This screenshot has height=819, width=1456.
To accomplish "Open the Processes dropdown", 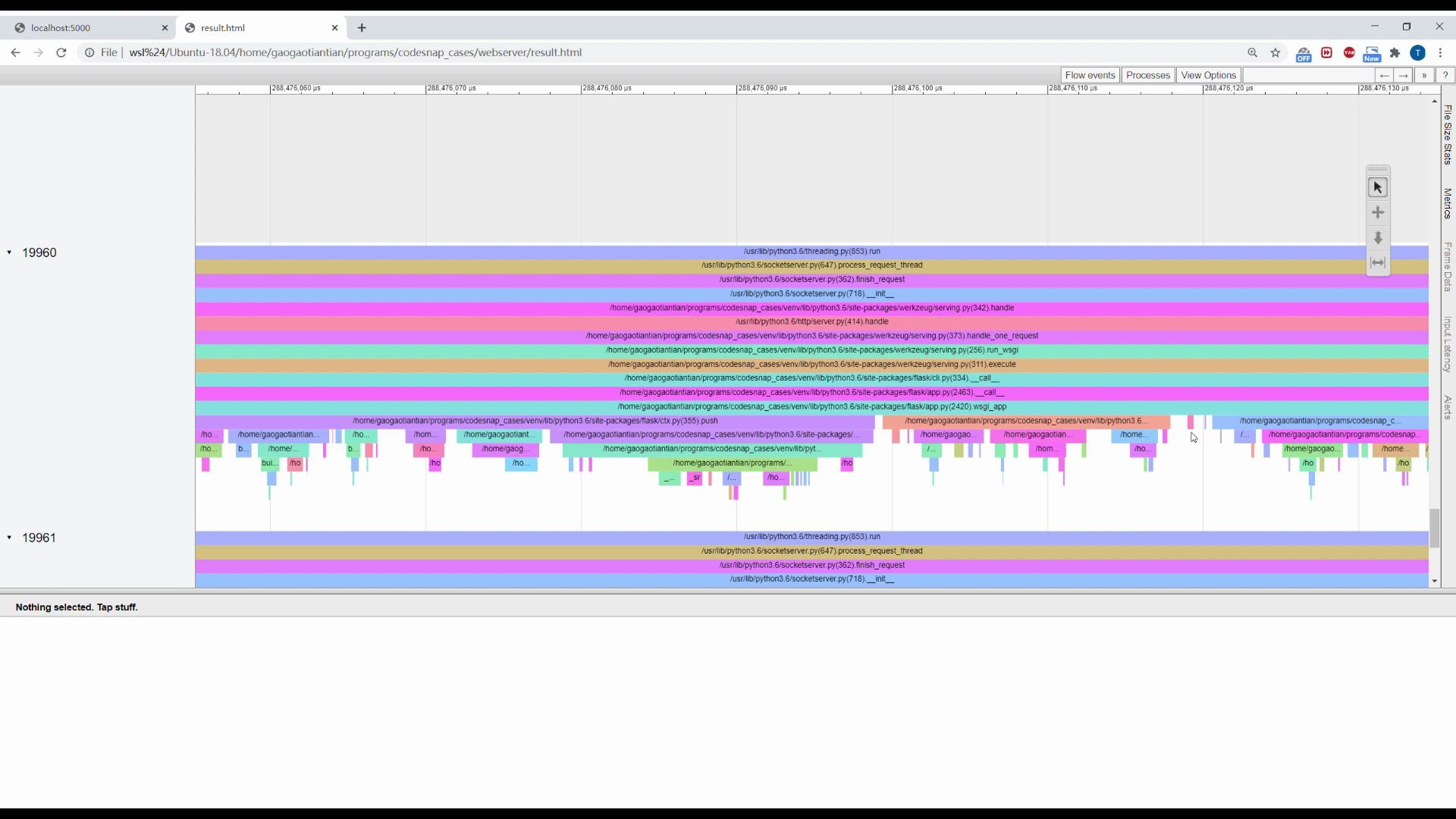I will coord(1147,75).
